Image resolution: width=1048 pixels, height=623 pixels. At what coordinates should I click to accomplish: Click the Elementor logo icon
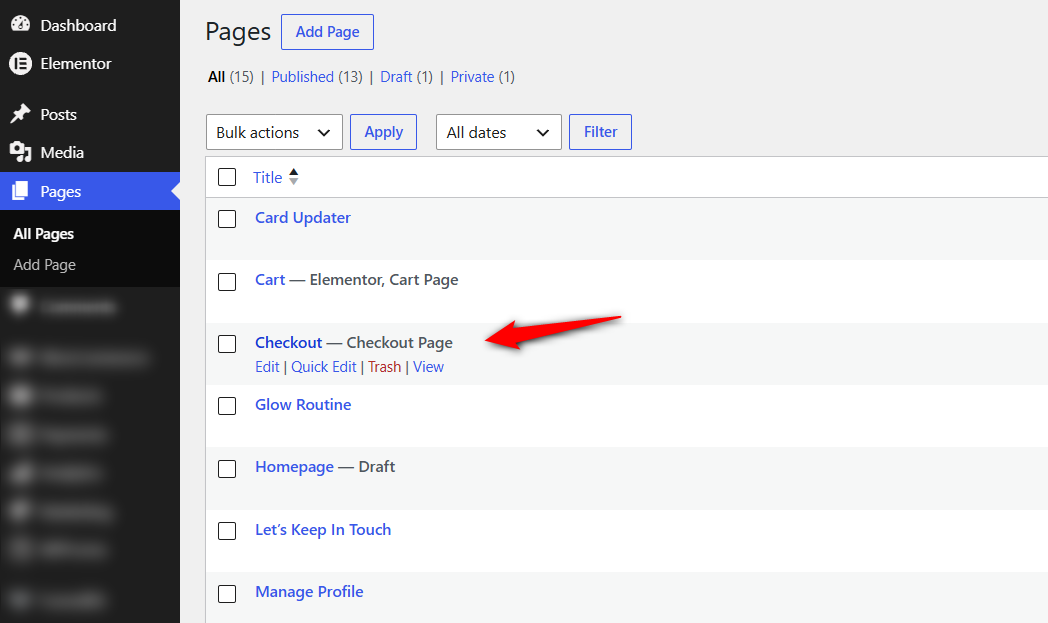(x=21, y=64)
